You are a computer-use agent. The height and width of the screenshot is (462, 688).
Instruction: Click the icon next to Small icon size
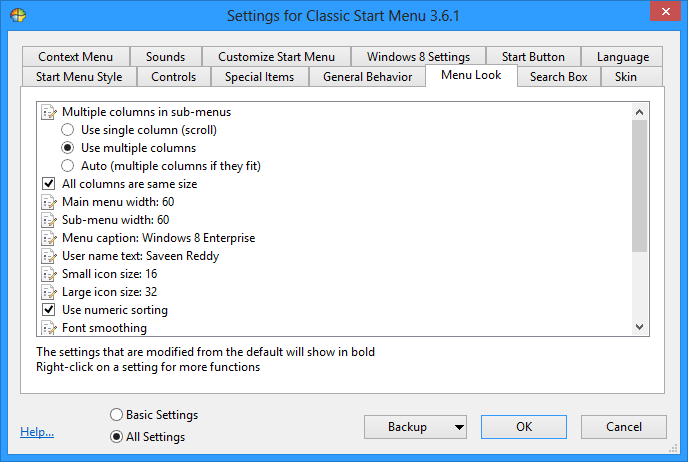49,274
